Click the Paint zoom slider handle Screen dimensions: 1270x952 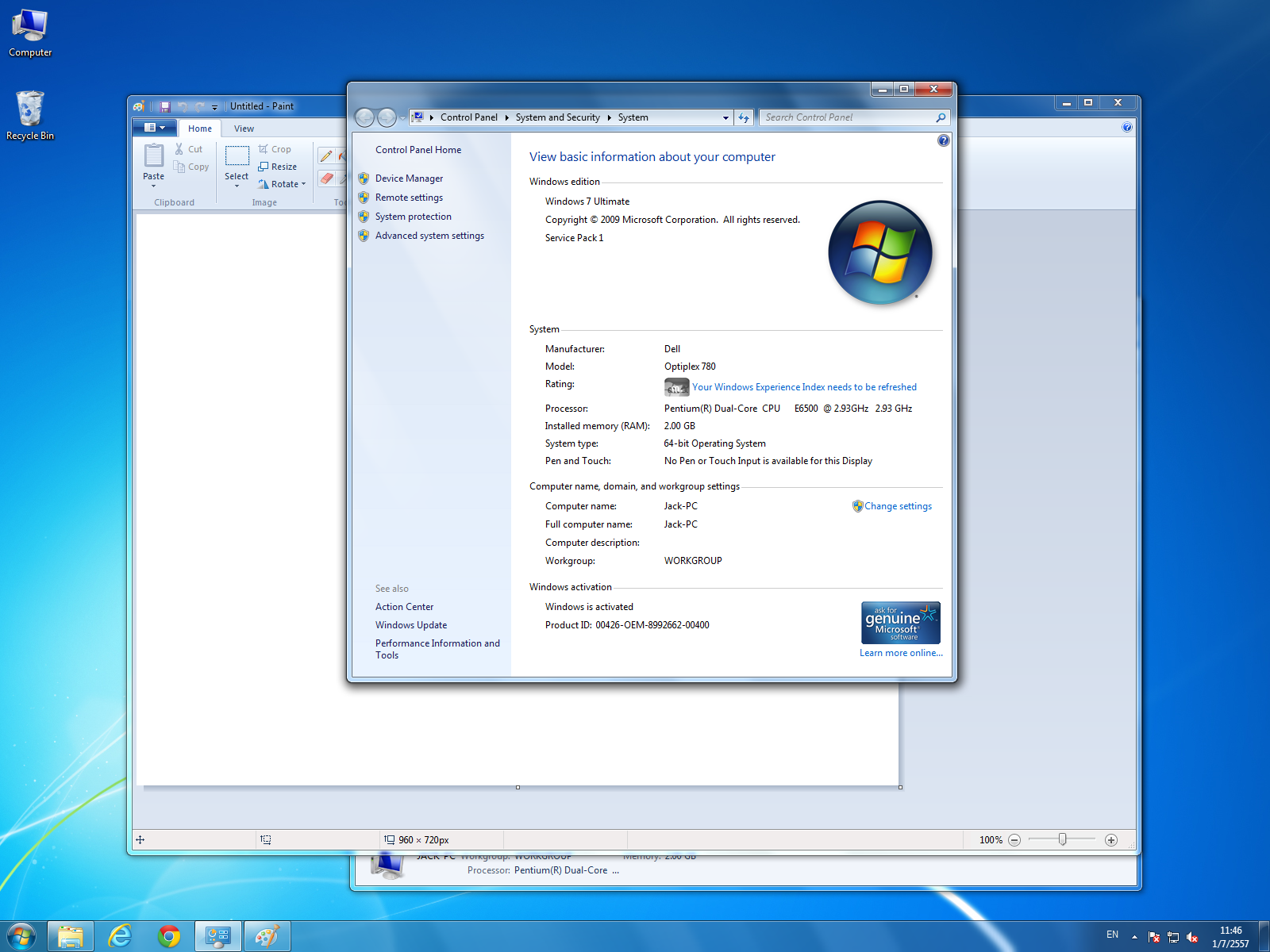1062,839
